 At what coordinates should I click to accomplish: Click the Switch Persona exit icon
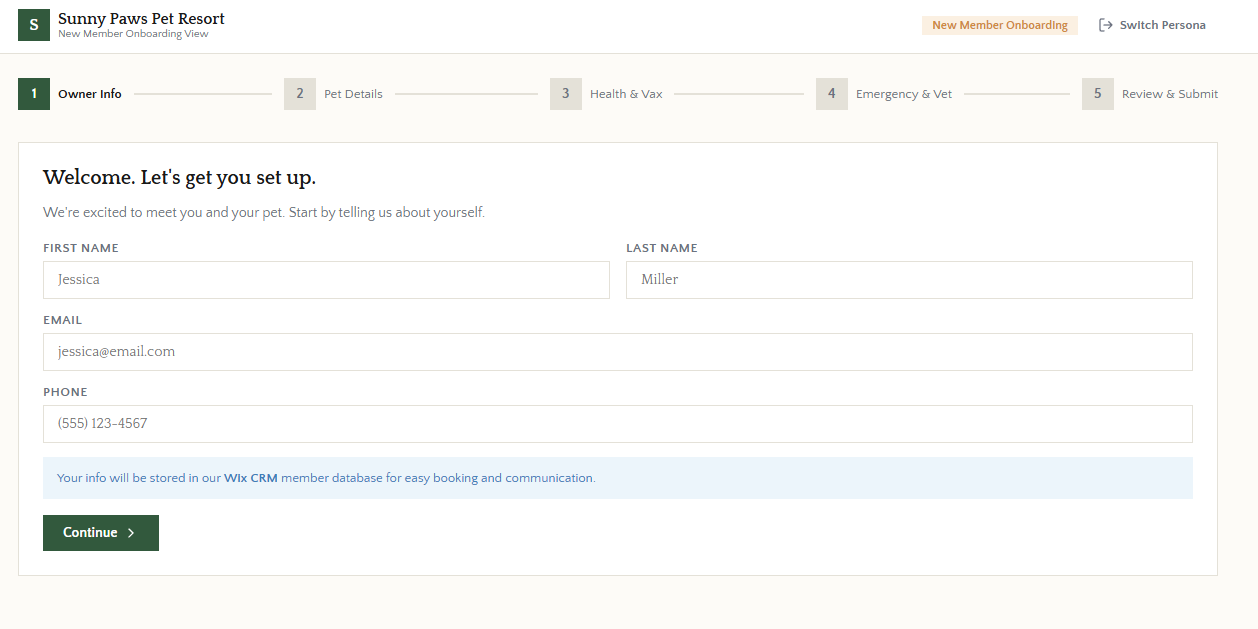tap(1105, 25)
